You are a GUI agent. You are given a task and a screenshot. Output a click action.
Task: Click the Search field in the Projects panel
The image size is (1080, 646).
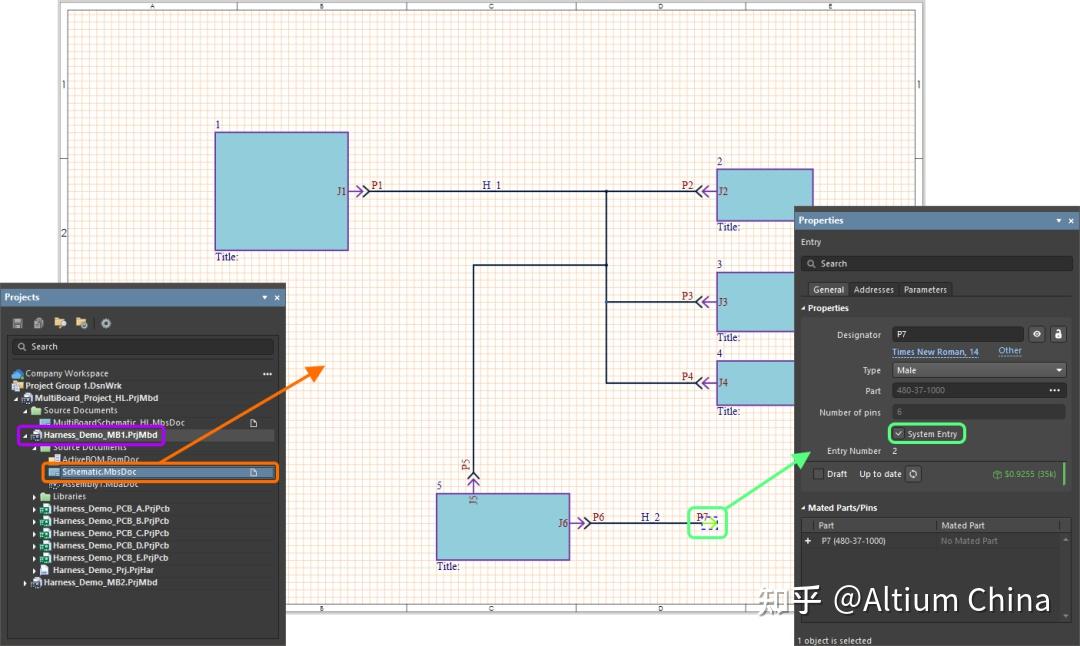pos(140,346)
